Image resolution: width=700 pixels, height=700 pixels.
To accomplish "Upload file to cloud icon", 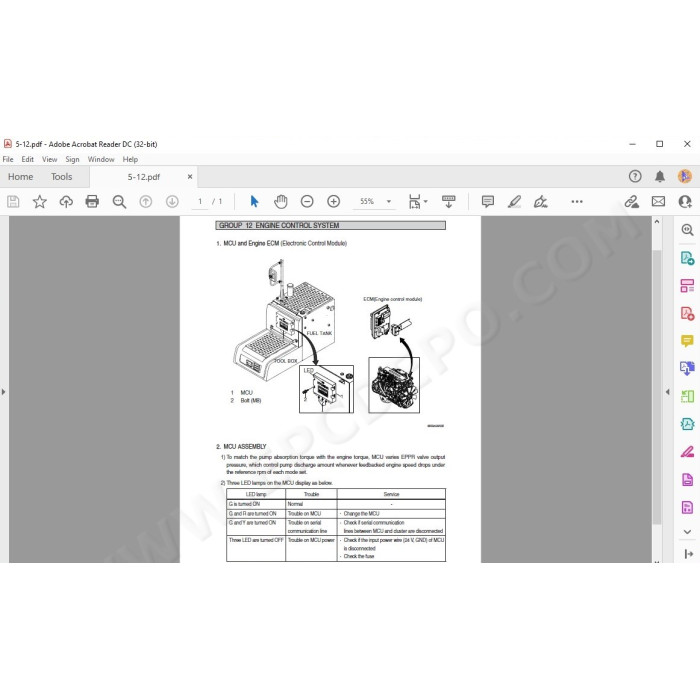I will [66, 202].
